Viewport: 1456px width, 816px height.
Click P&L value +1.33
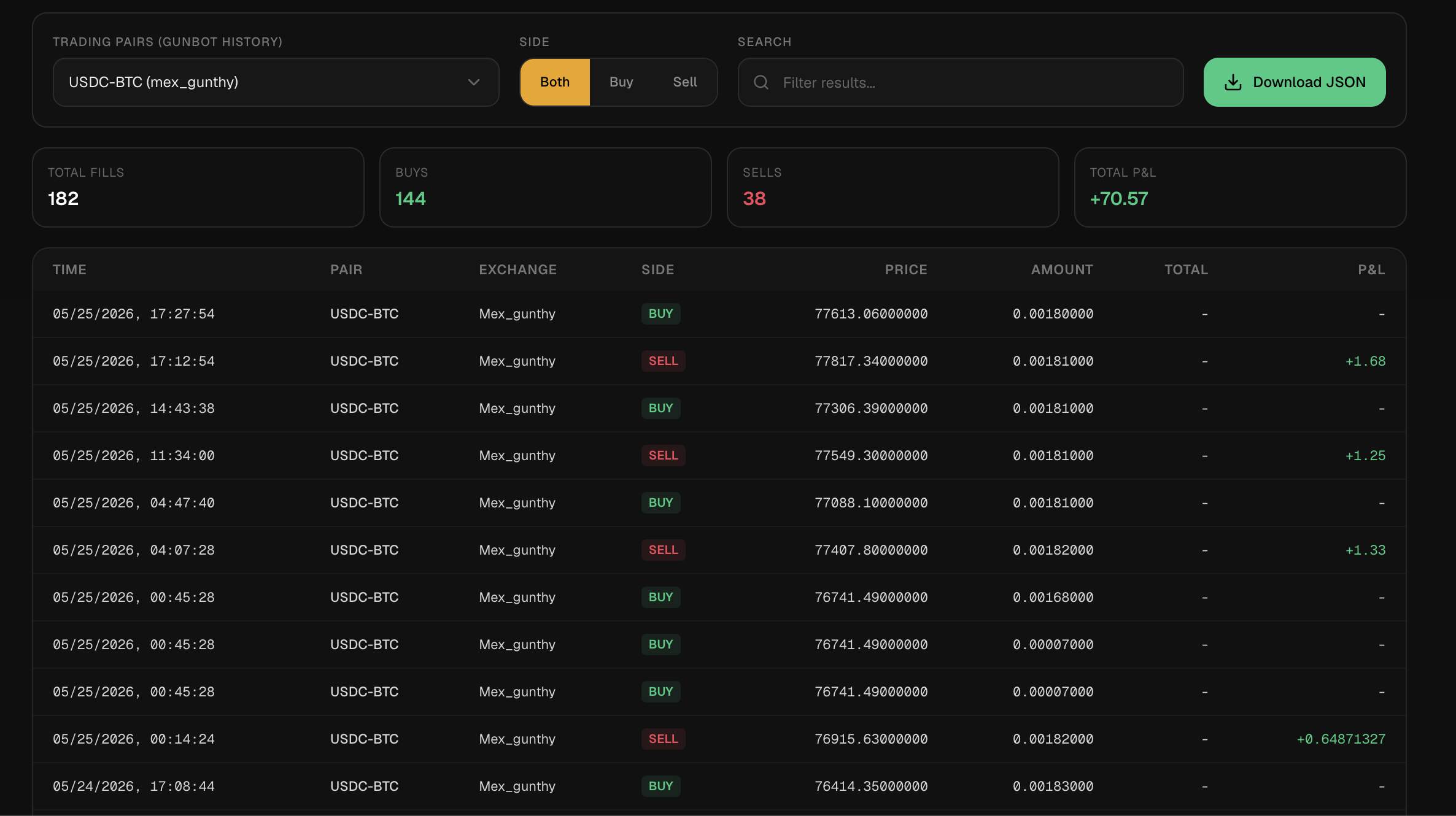pyautogui.click(x=1365, y=550)
